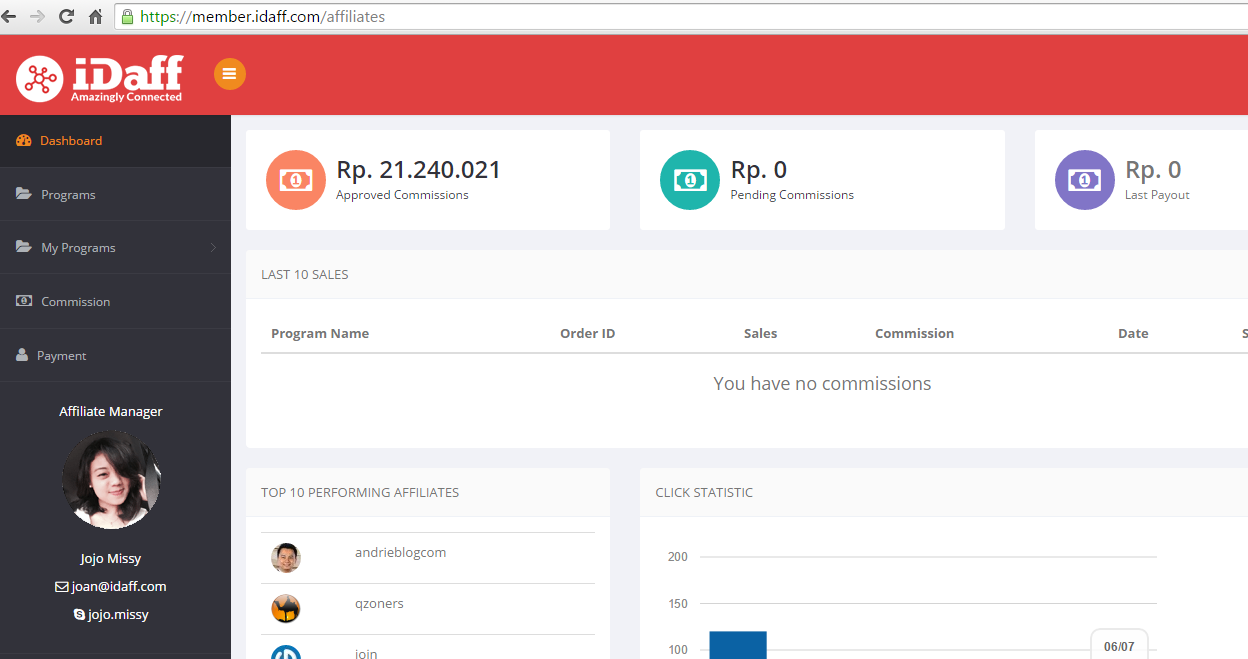
Task: Click the Payment user icon
Action: coord(22,355)
